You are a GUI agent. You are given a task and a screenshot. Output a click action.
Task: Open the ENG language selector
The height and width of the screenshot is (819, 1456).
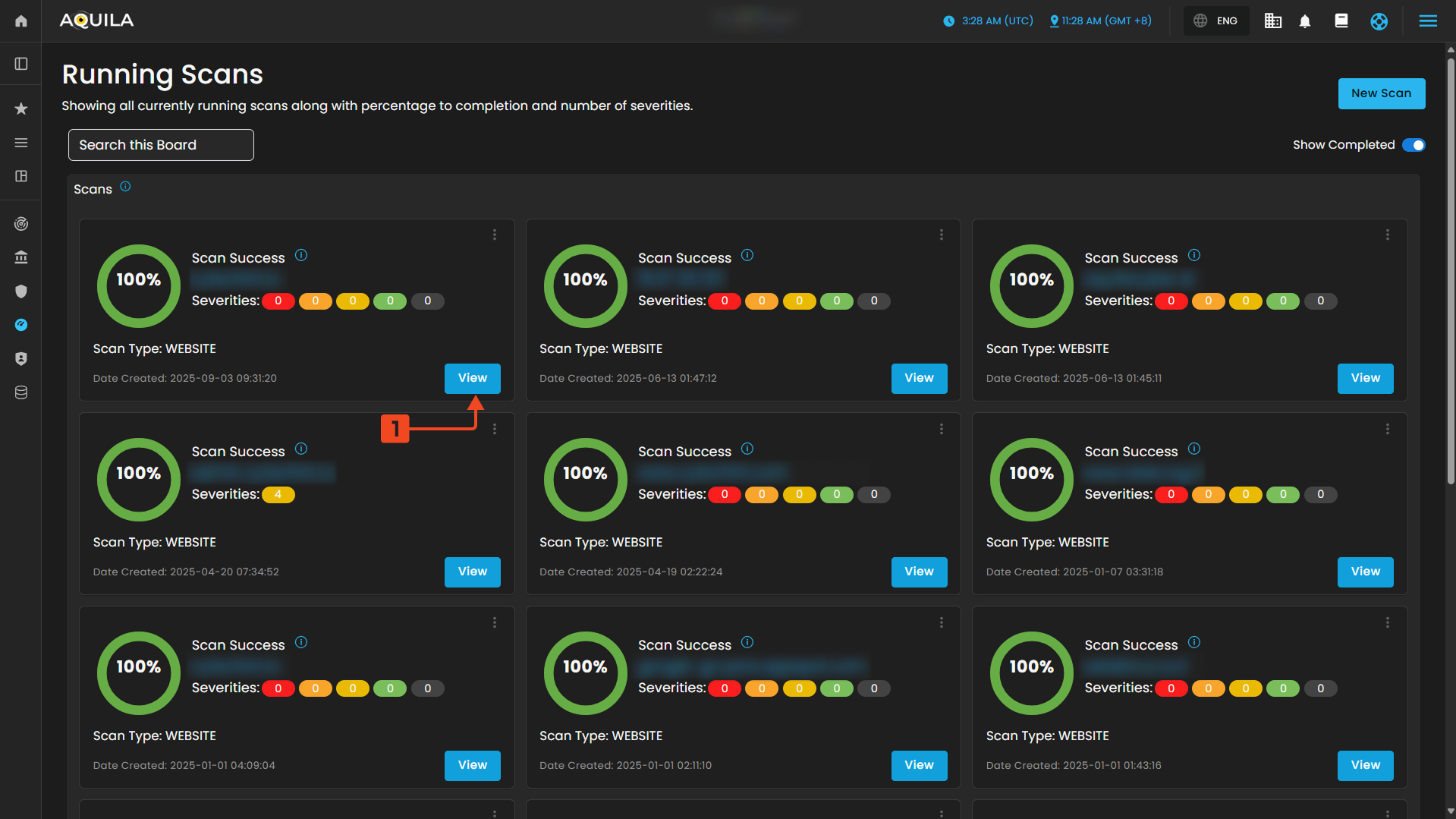point(1216,21)
